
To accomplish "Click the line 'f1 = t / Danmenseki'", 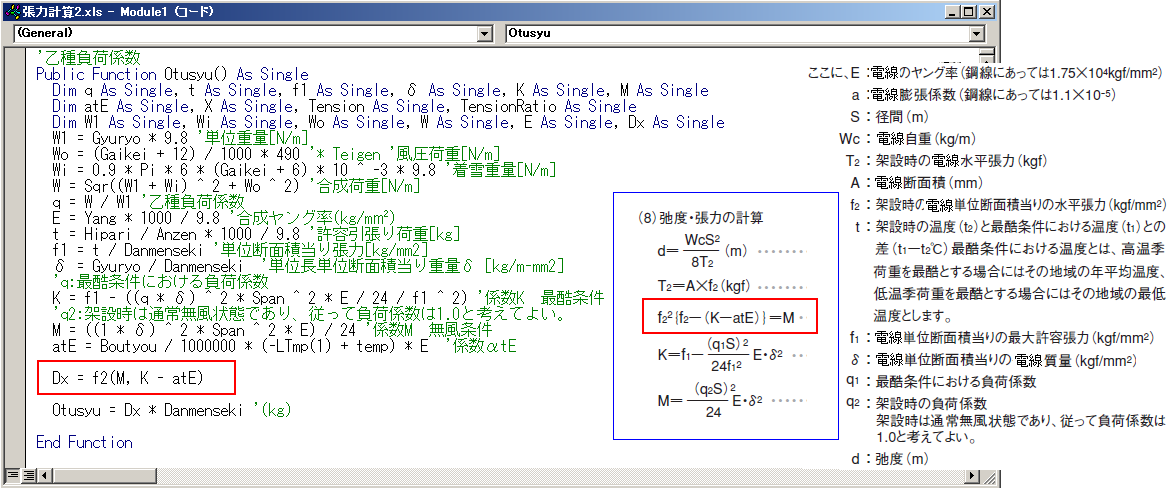I will click(240, 250).
